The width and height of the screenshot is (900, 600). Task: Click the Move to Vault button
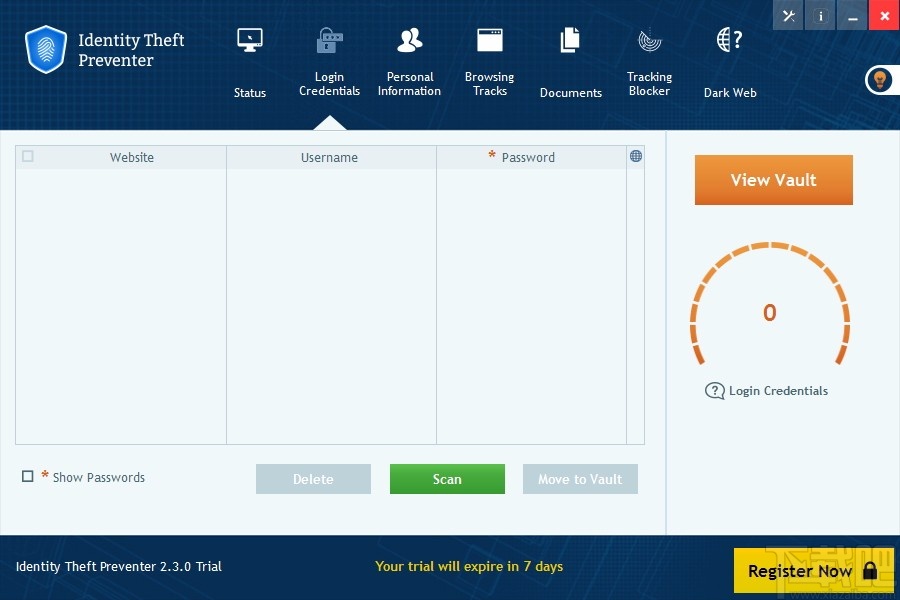pos(580,479)
